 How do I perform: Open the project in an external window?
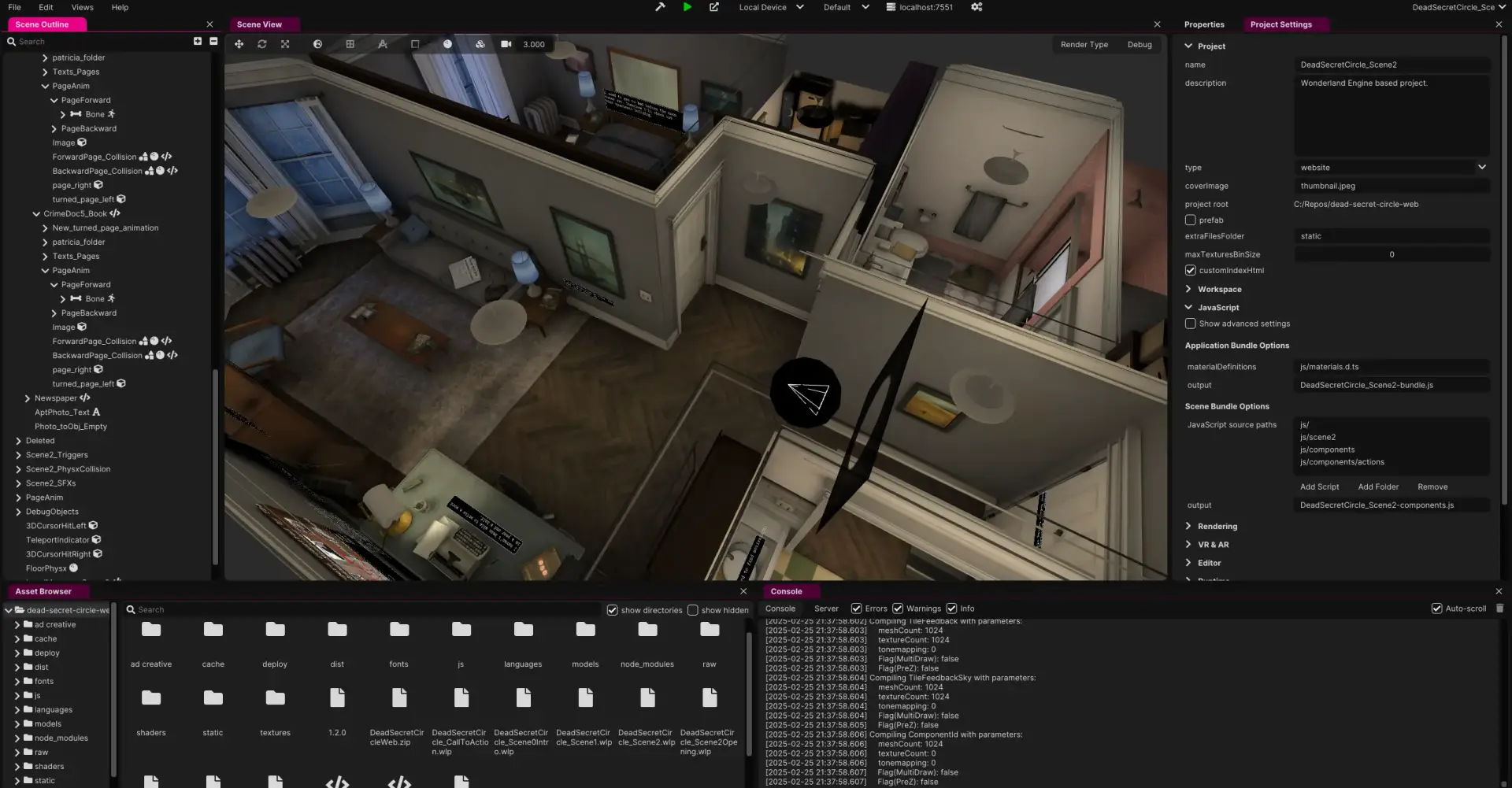713,7
